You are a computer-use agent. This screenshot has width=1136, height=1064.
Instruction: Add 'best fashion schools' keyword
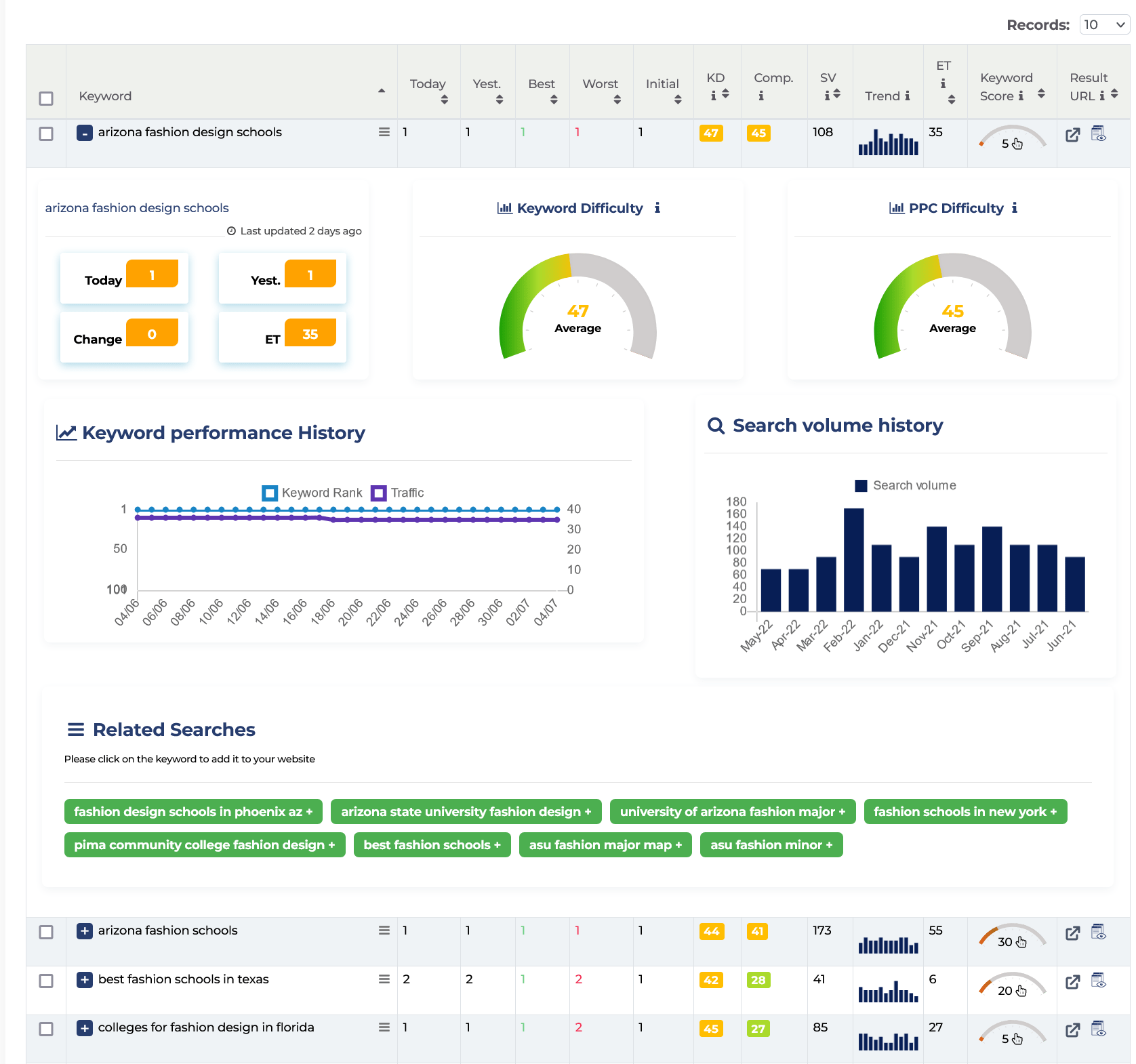click(x=432, y=845)
